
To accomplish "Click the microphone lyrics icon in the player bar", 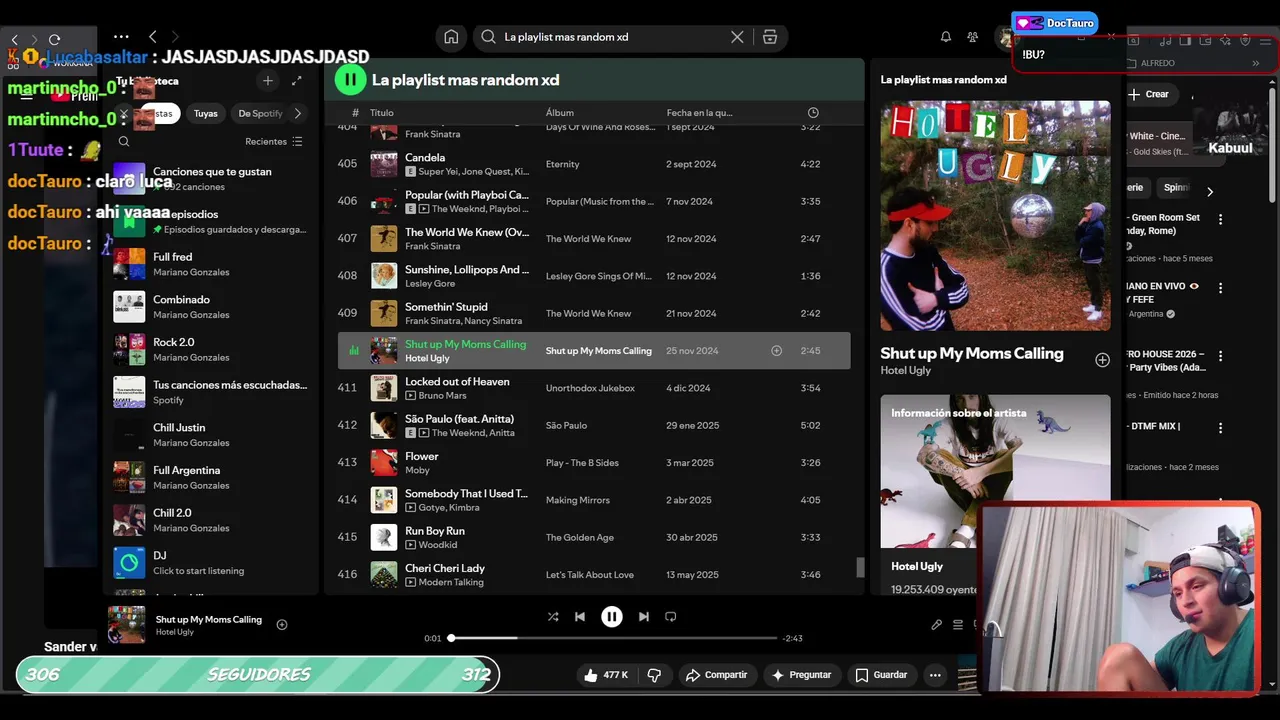I will pyautogui.click(x=936, y=625).
